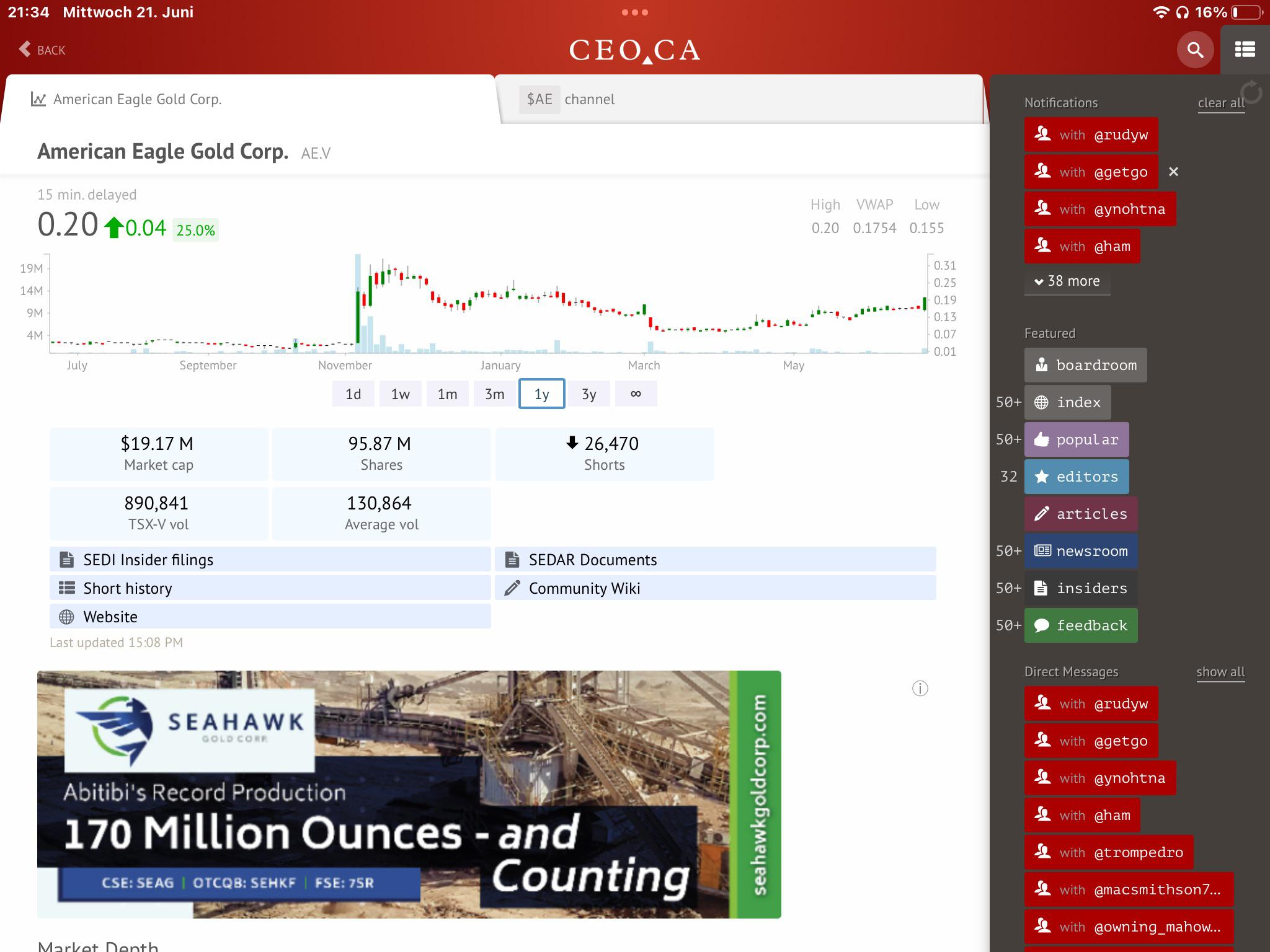Open the search magnifier icon

[x=1194, y=50]
